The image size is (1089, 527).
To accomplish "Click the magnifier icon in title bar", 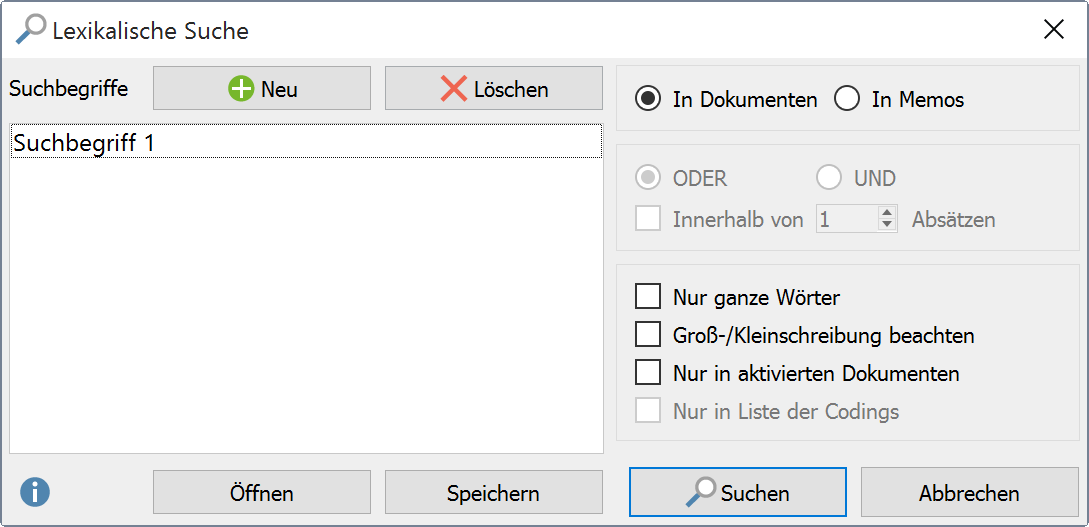I will click(31, 30).
